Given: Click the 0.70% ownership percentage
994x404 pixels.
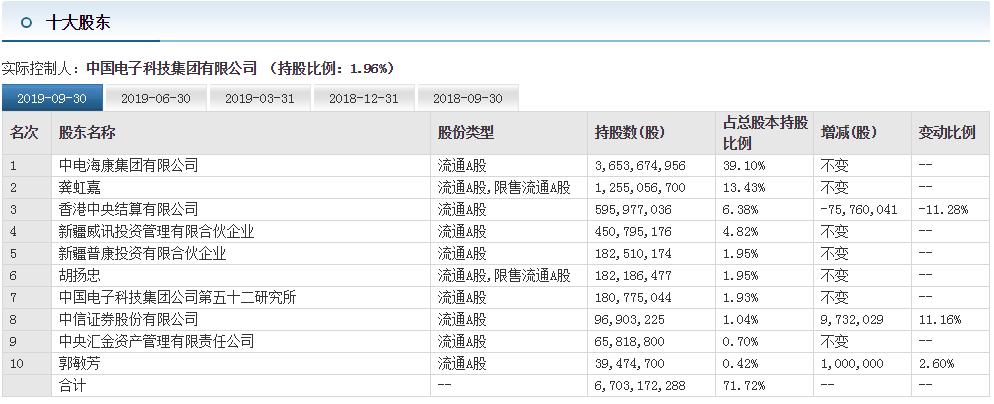Looking at the screenshot, I should point(740,341).
